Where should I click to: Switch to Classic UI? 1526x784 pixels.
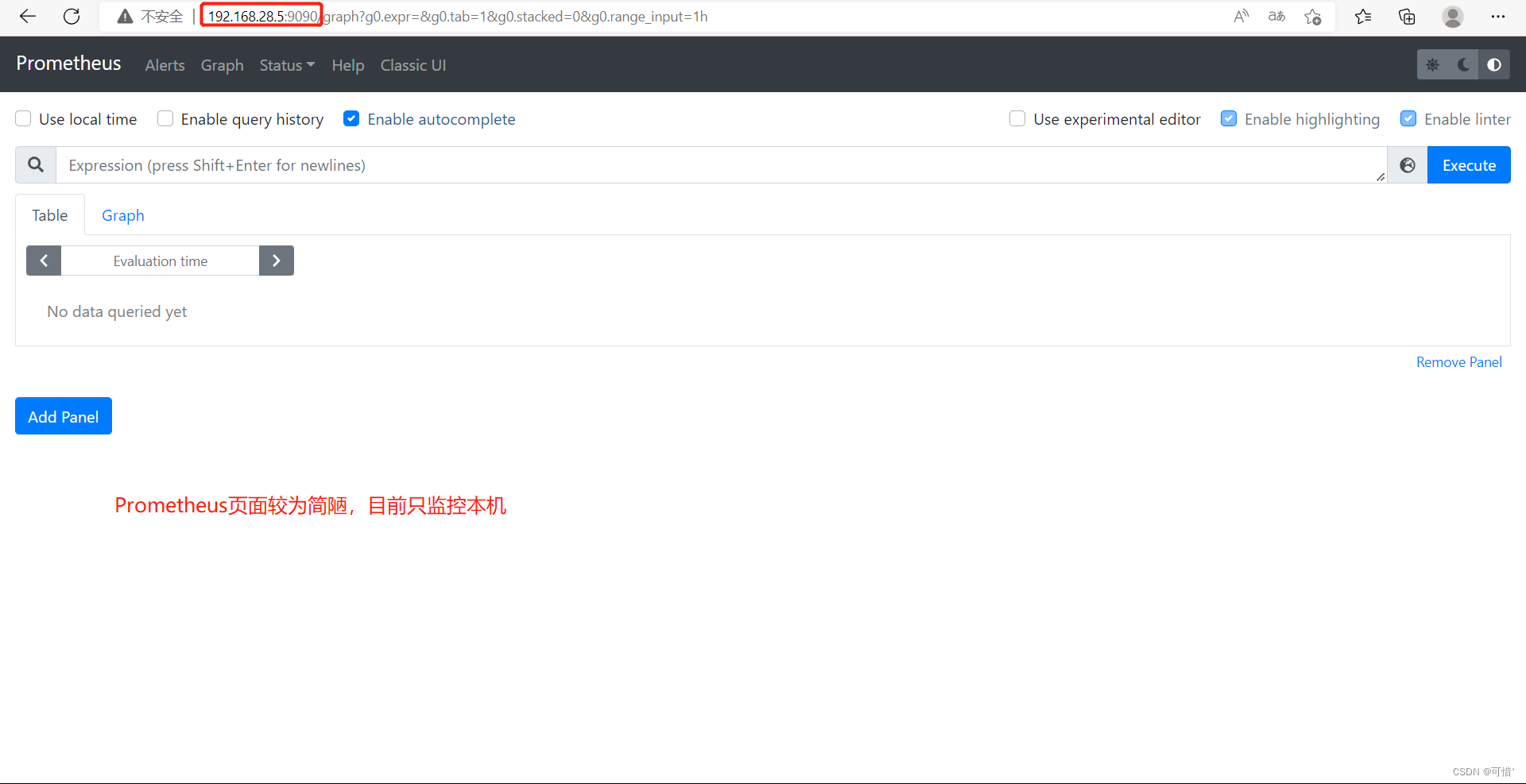click(x=413, y=65)
